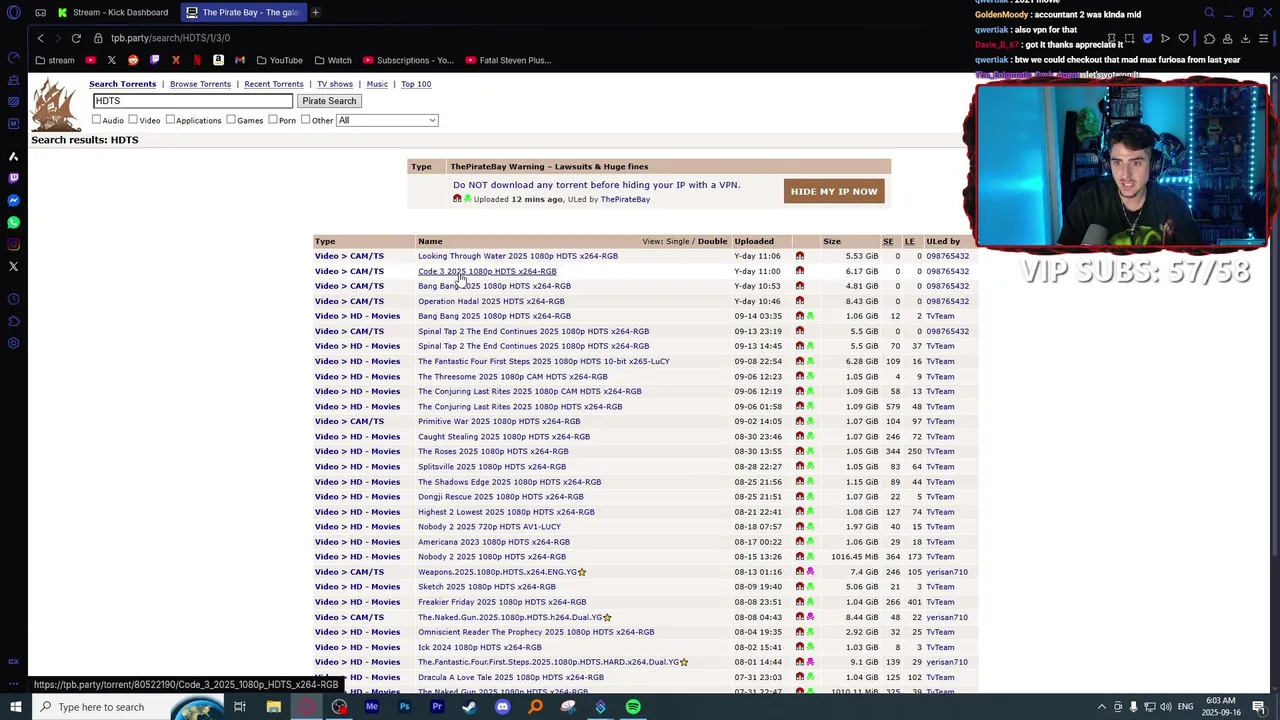This screenshot has height=720, width=1280.
Task: Go to Recent Torrents
Action: pyautogui.click(x=274, y=84)
